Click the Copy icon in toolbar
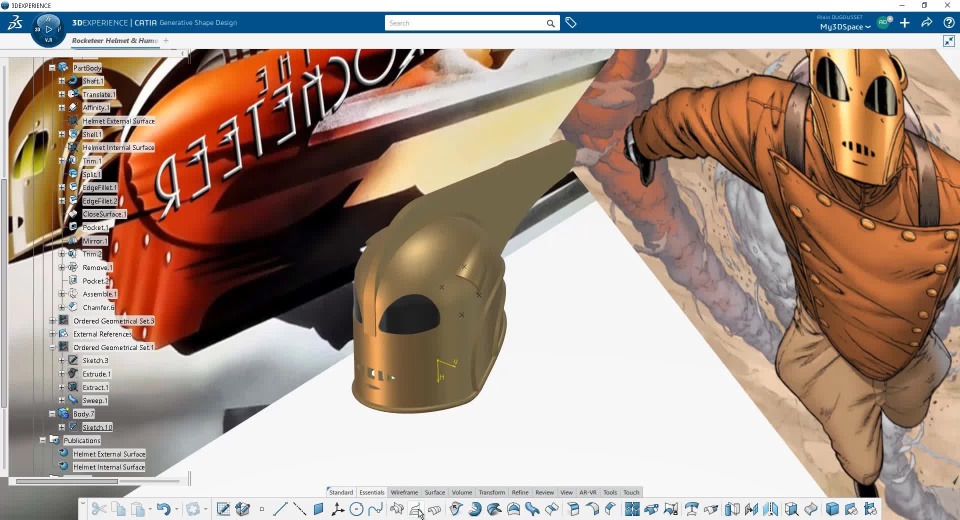The width and height of the screenshot is (960, 520). click(x=118, y=509)
